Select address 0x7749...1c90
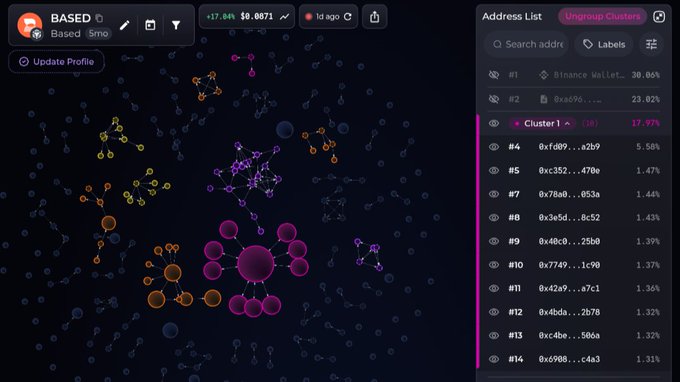Screen dimensions: 680x382 pyautogui.click(x=569, y=265)
